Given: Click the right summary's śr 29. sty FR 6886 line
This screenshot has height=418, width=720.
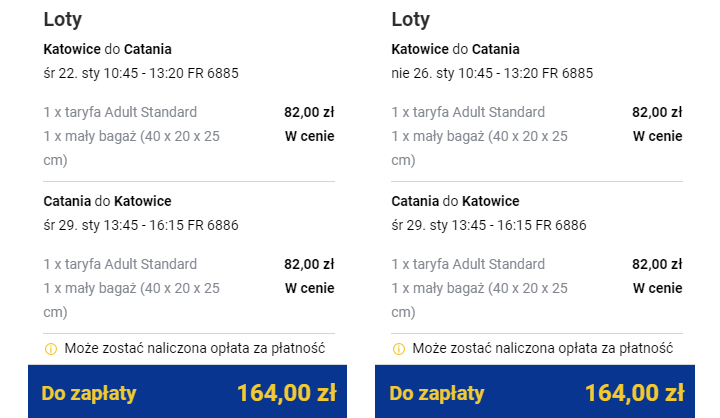Looking at the screenshot, I should point(489,225).
